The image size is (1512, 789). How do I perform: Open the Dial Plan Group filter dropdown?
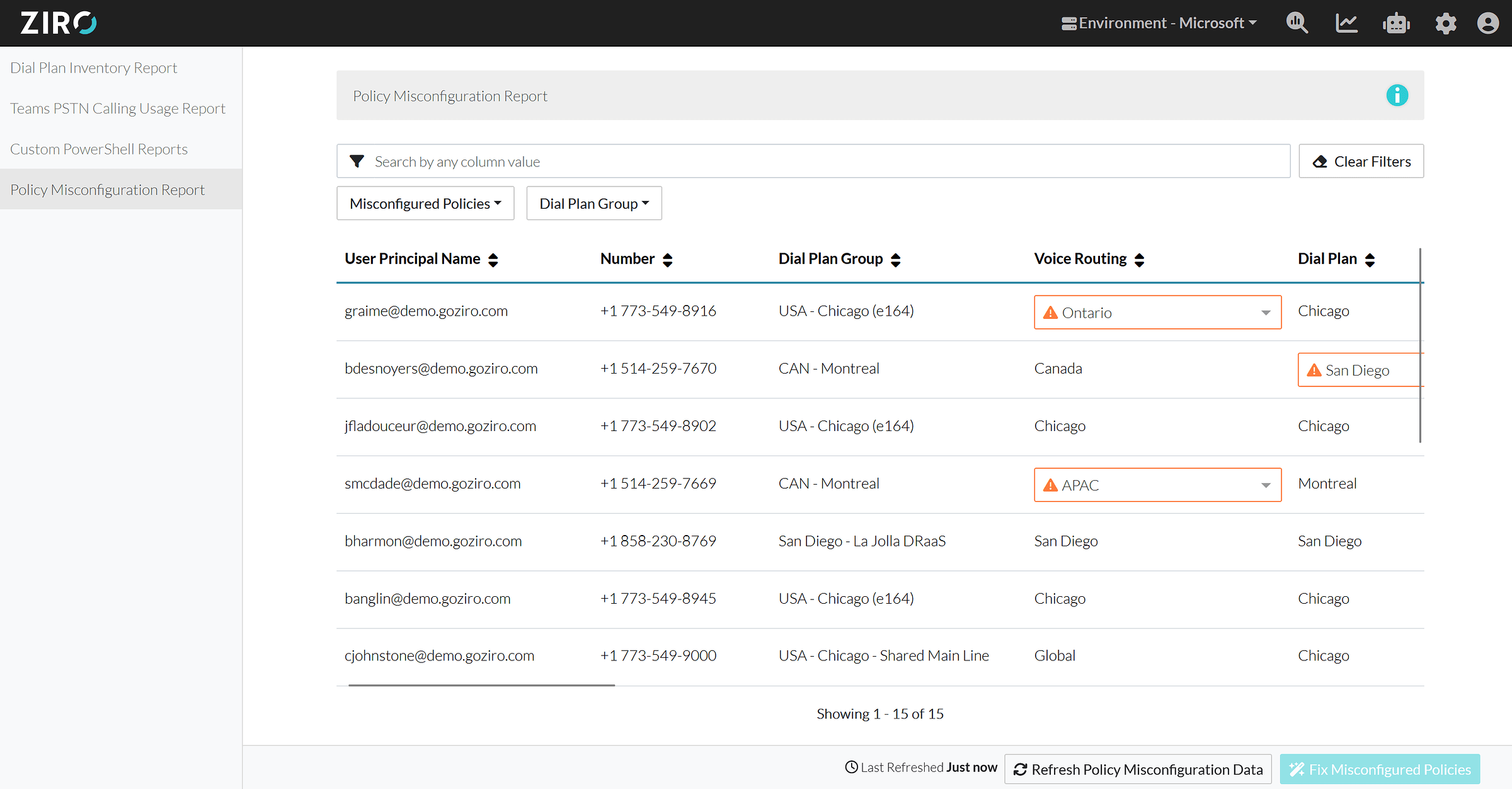coord(593,204)
